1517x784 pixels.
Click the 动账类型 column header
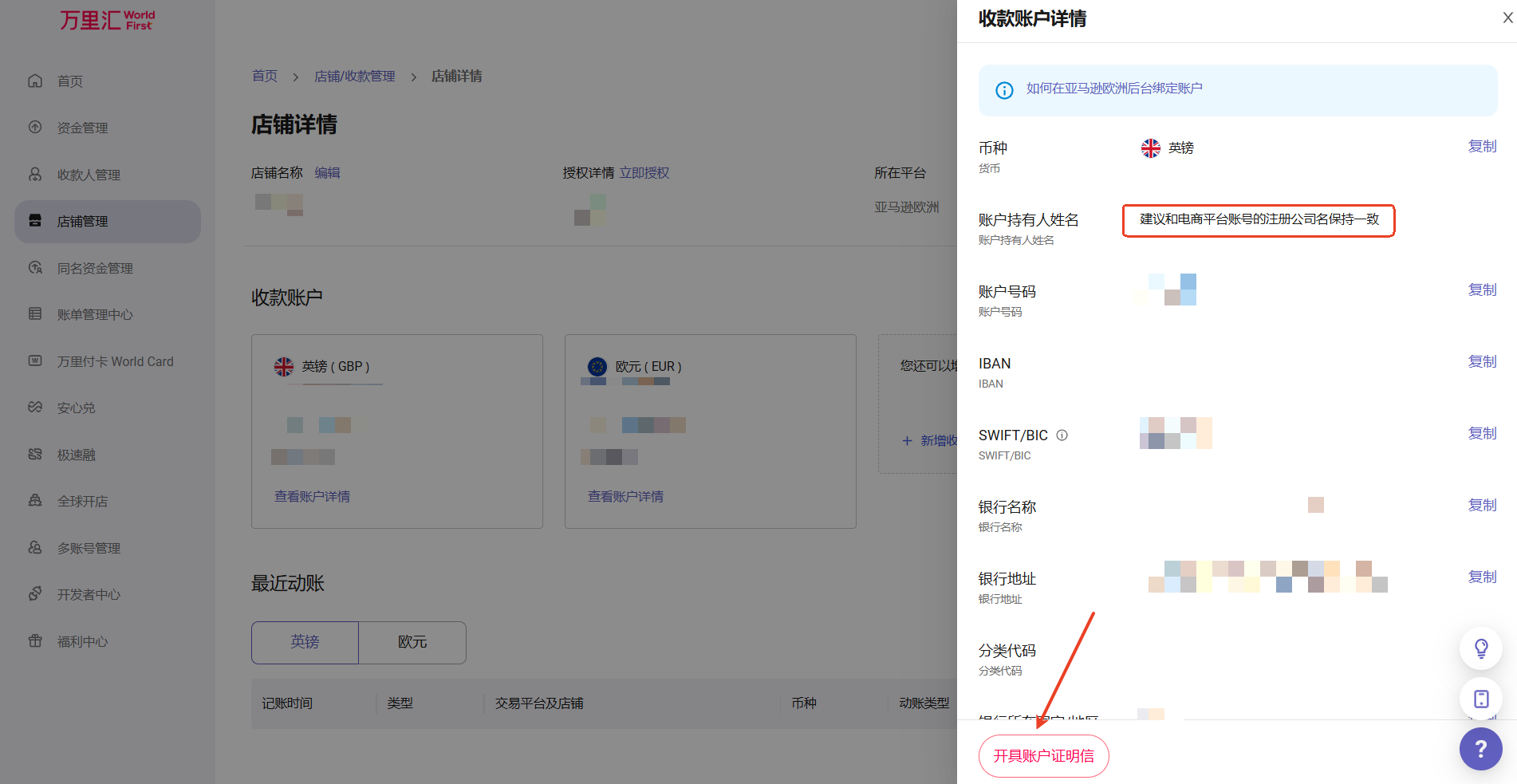pos(924,703)
